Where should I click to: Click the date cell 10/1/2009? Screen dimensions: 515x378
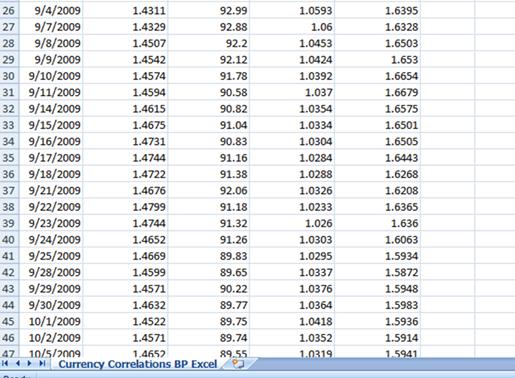coord(51,321)
